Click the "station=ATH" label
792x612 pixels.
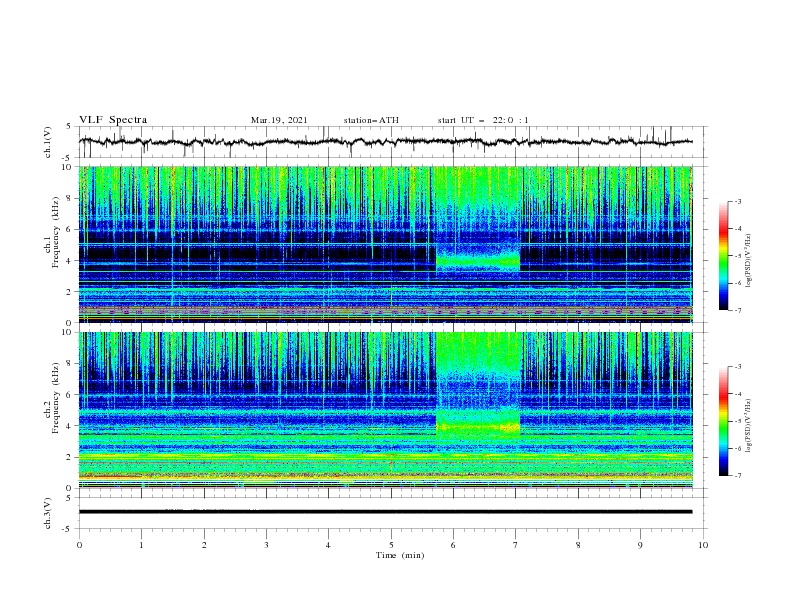371,120
